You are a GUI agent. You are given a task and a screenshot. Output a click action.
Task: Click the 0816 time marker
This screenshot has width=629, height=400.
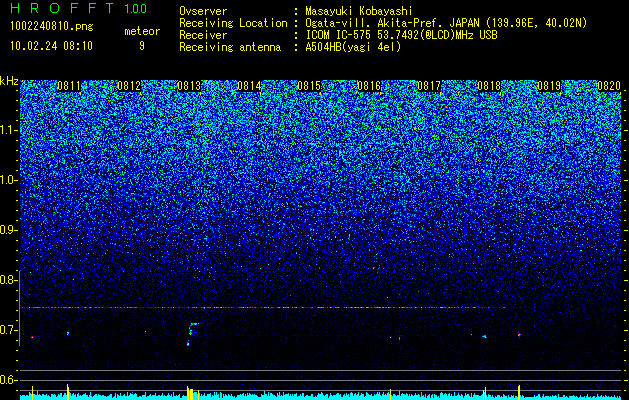click(369, 86)
